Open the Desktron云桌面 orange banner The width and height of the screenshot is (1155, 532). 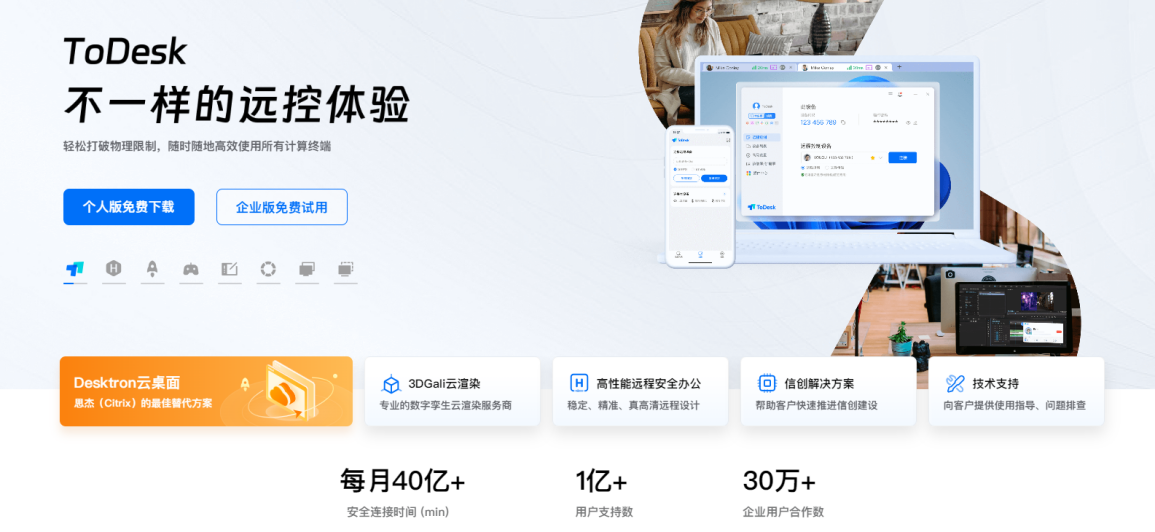pyautogui.click(x=206, y=392)
